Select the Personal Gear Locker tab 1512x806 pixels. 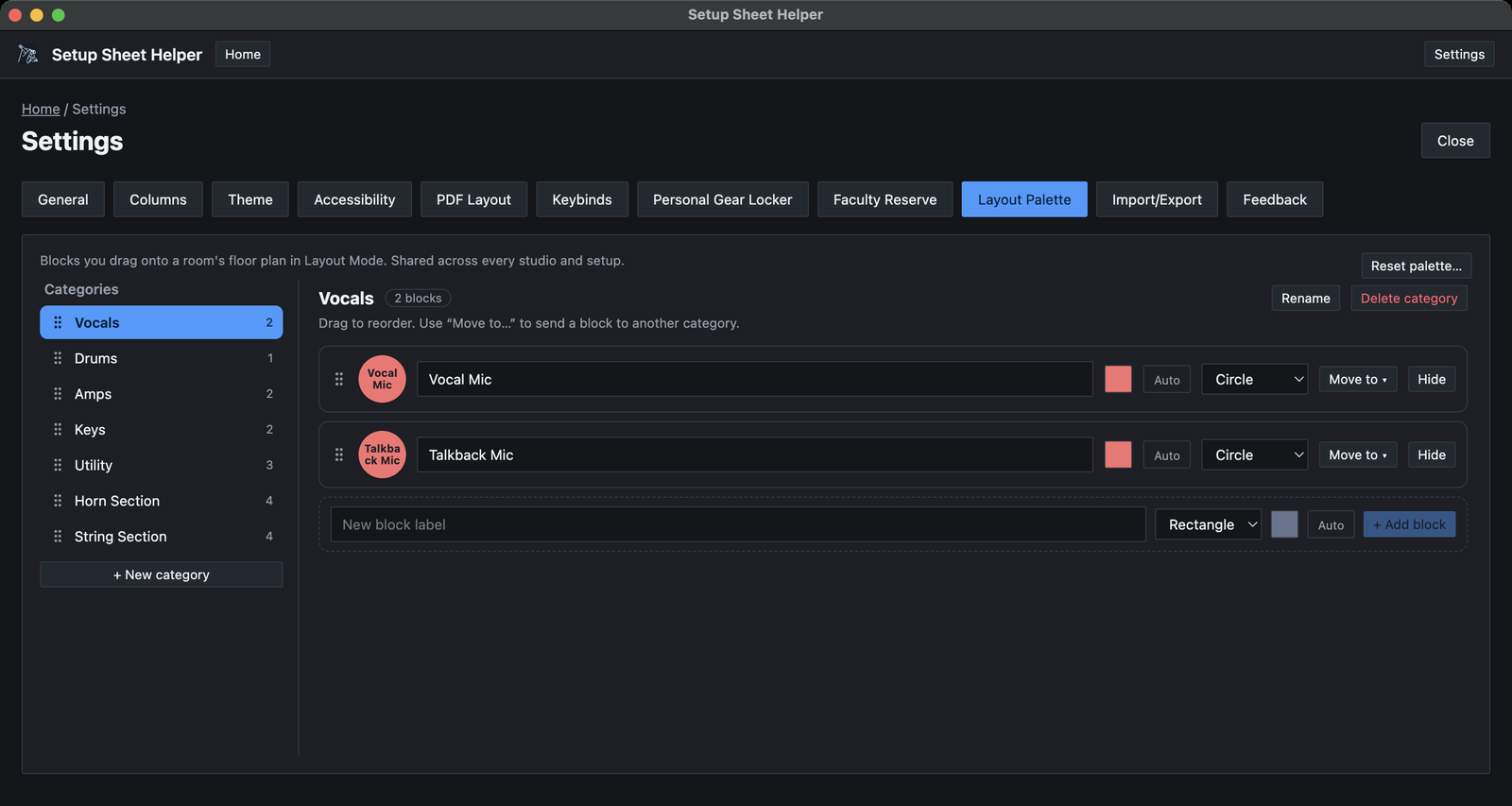click(723, 199)
